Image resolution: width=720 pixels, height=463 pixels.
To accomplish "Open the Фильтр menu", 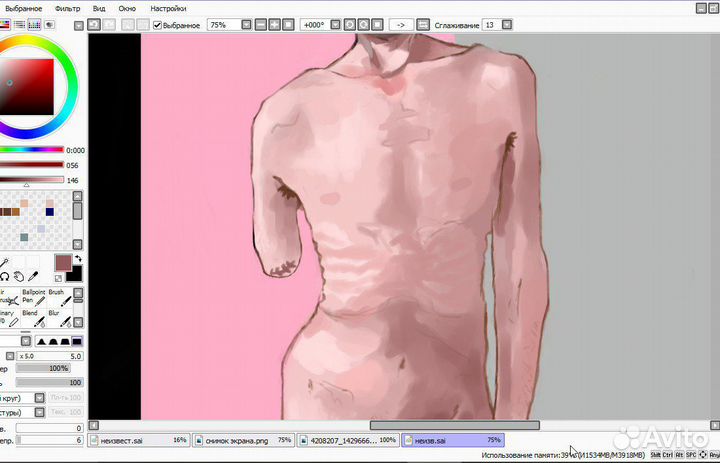I will (68, 7).
